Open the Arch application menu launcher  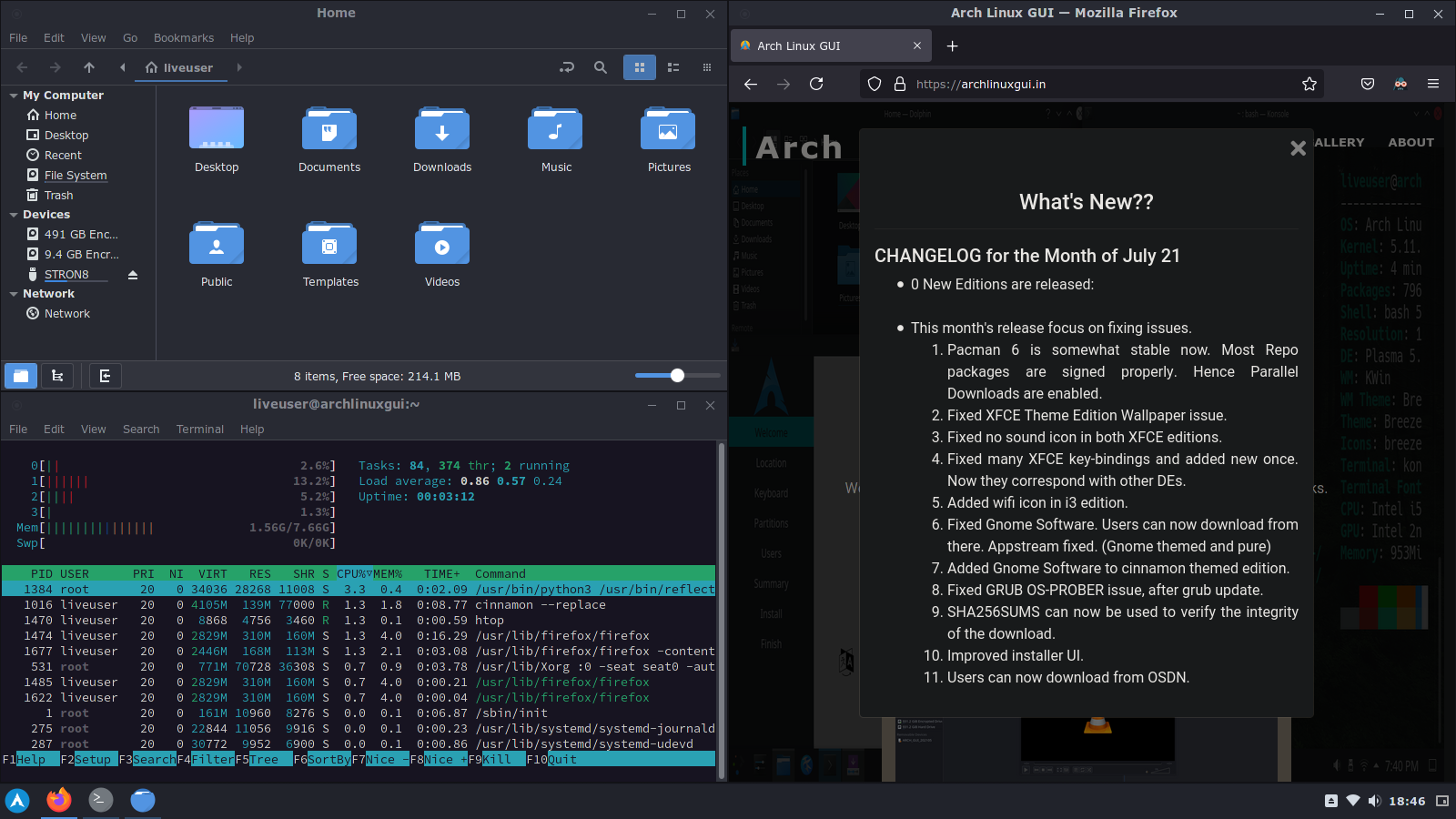click(x=17, y=800)
